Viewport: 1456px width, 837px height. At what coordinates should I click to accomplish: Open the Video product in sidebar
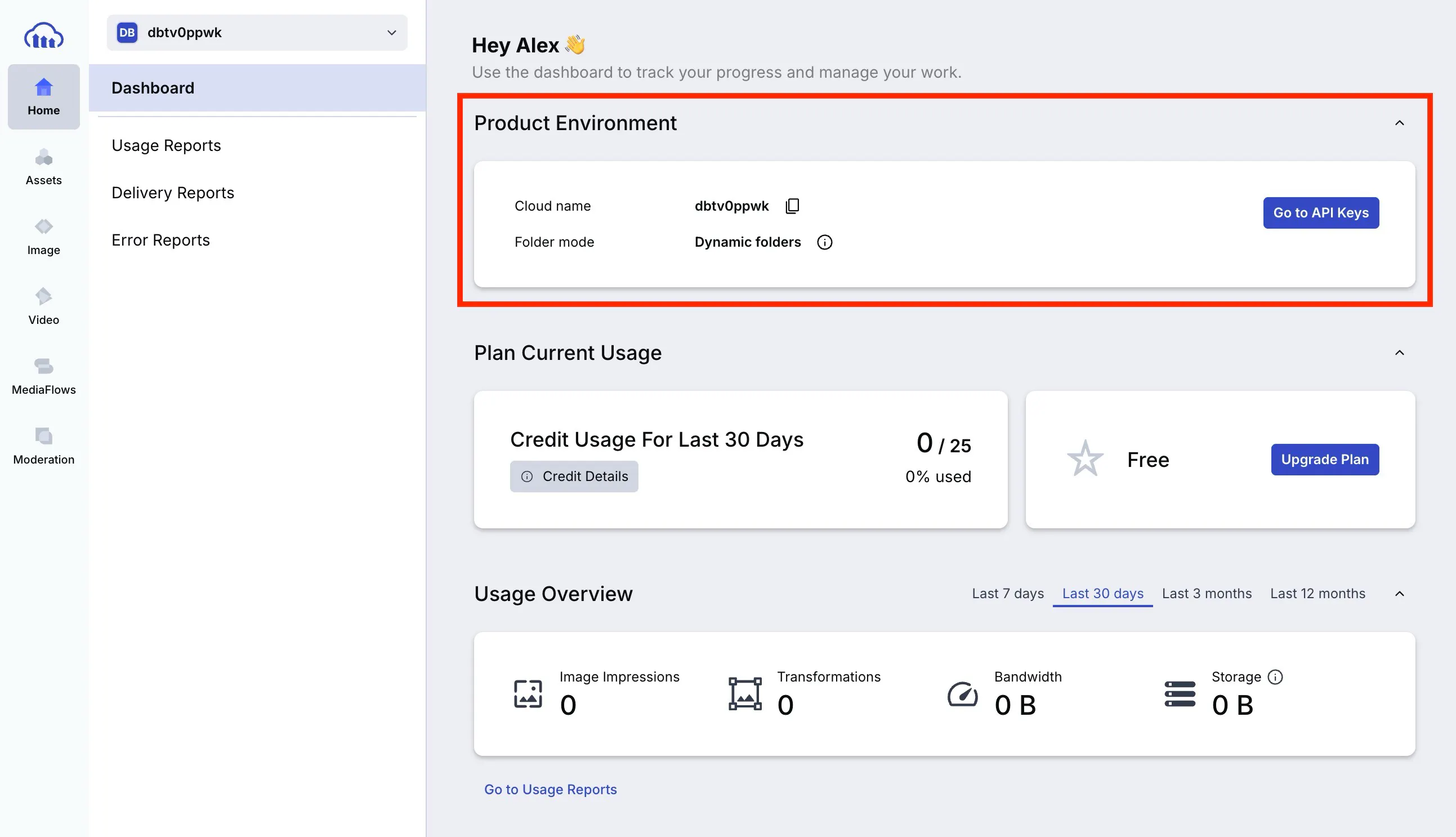(44, 306)
